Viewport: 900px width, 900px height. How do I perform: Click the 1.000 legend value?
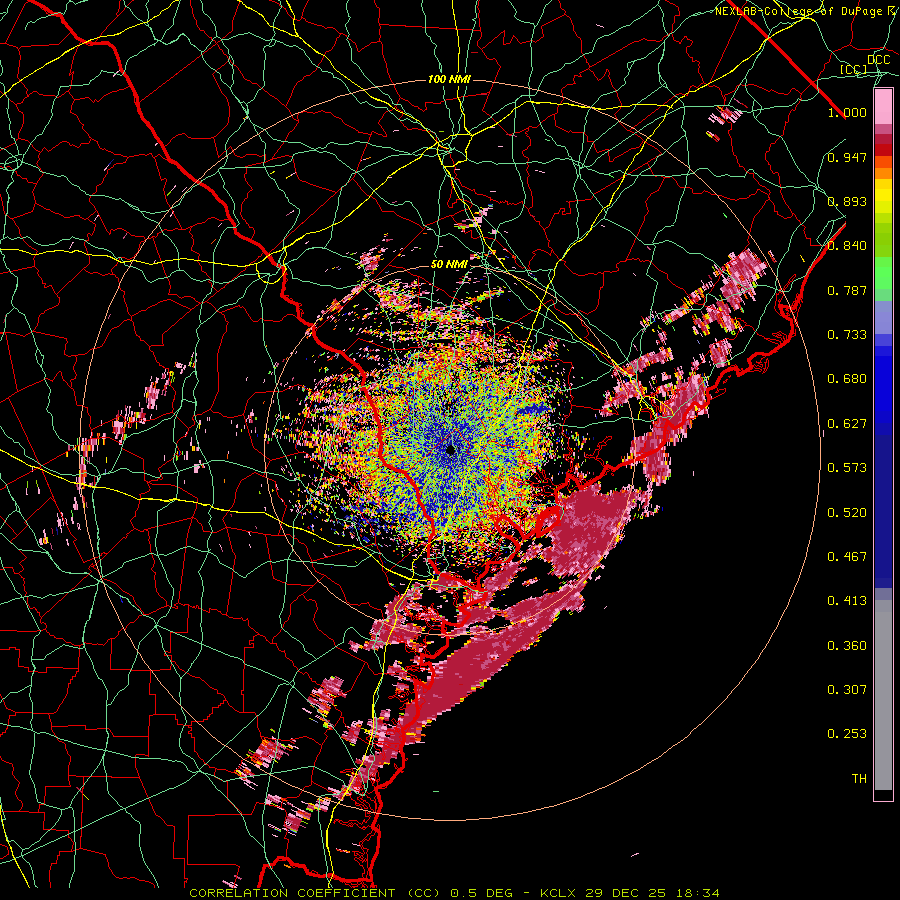click(847, 112)
